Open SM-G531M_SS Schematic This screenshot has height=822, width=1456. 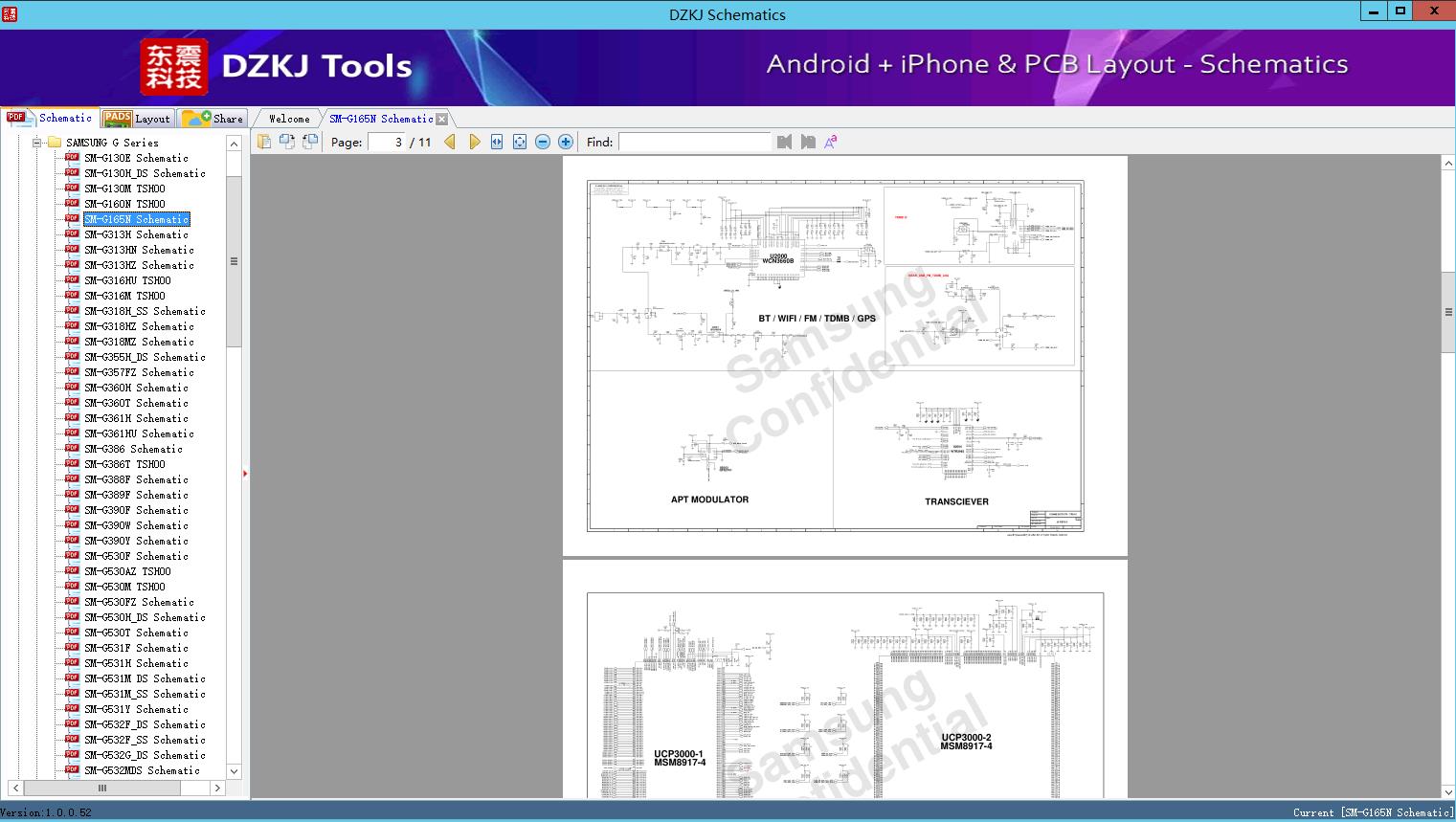(145, 694)
